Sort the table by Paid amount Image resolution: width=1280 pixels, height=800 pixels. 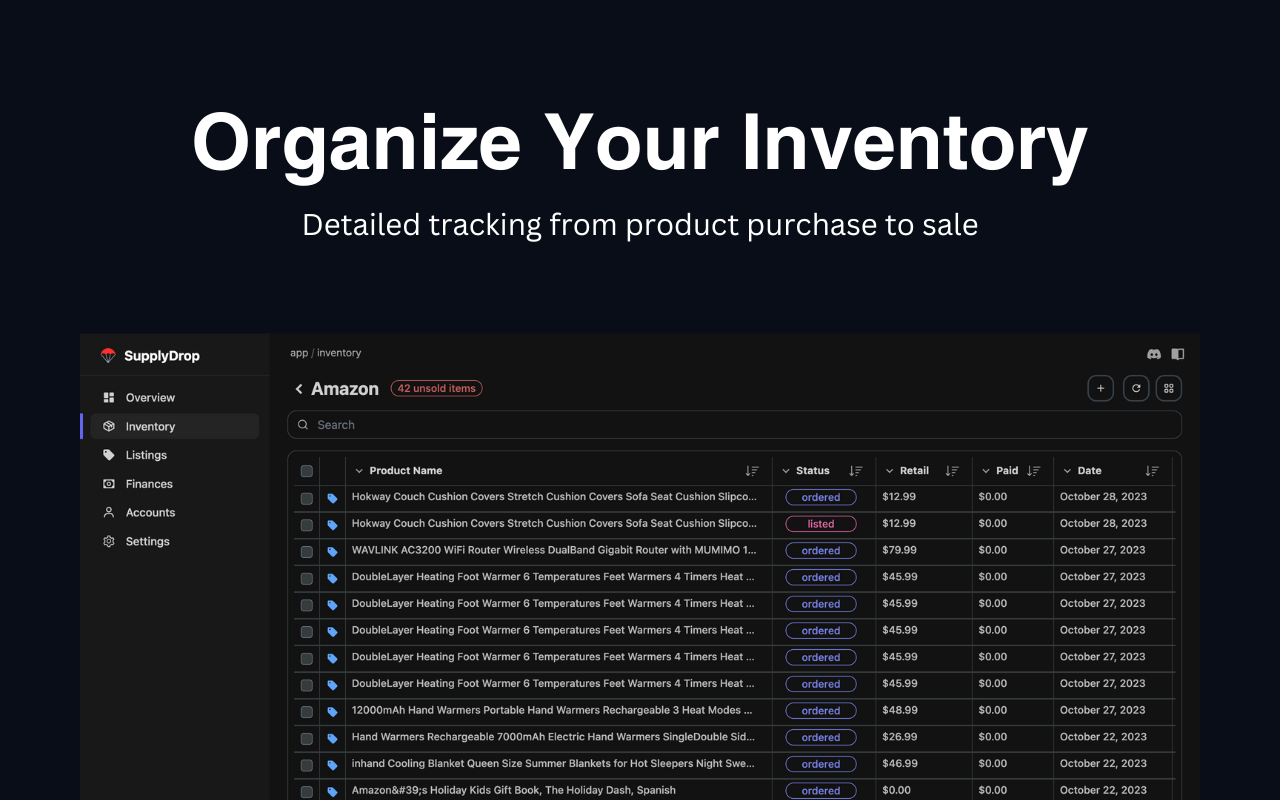point(1034,471)
